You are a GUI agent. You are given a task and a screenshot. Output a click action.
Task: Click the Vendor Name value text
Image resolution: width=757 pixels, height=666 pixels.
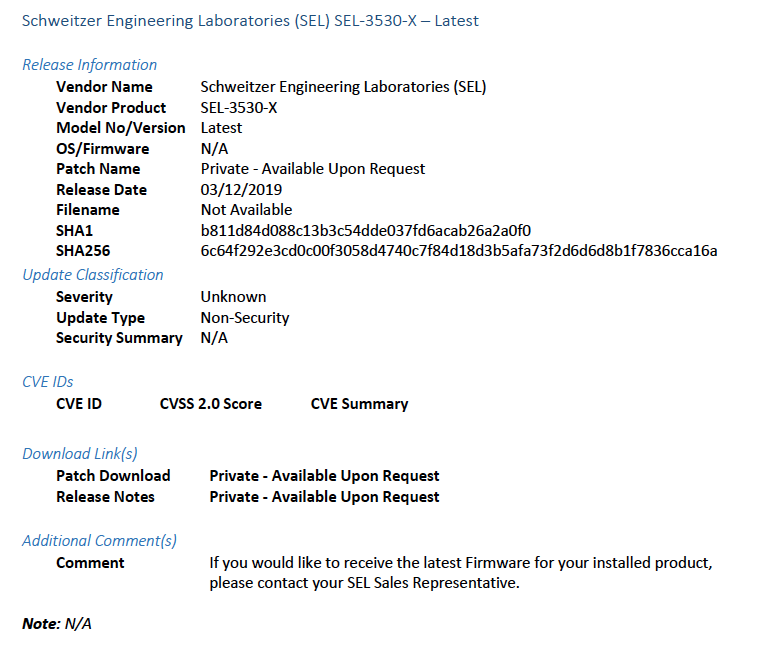click(x=343, y=87)
